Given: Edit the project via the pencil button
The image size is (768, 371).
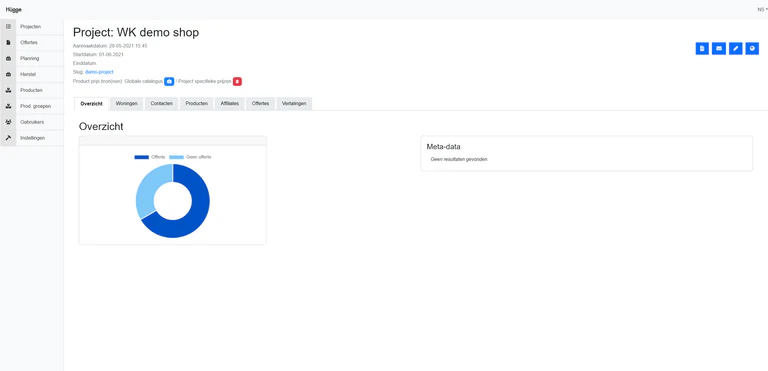Looking at the screenshot, I should click(735, 48).
